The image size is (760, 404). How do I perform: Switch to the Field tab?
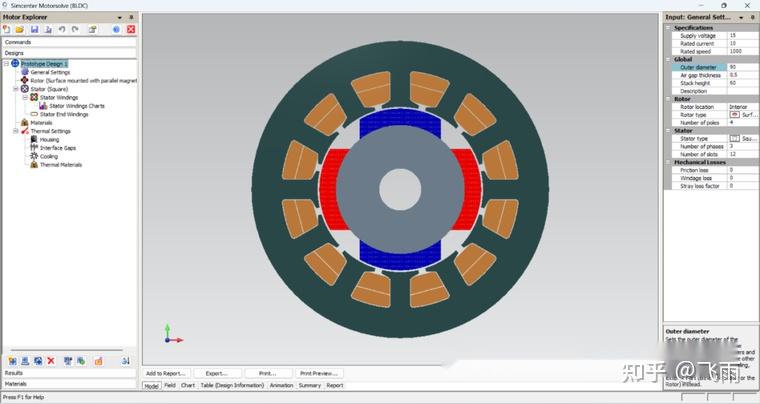pos(170,385)
